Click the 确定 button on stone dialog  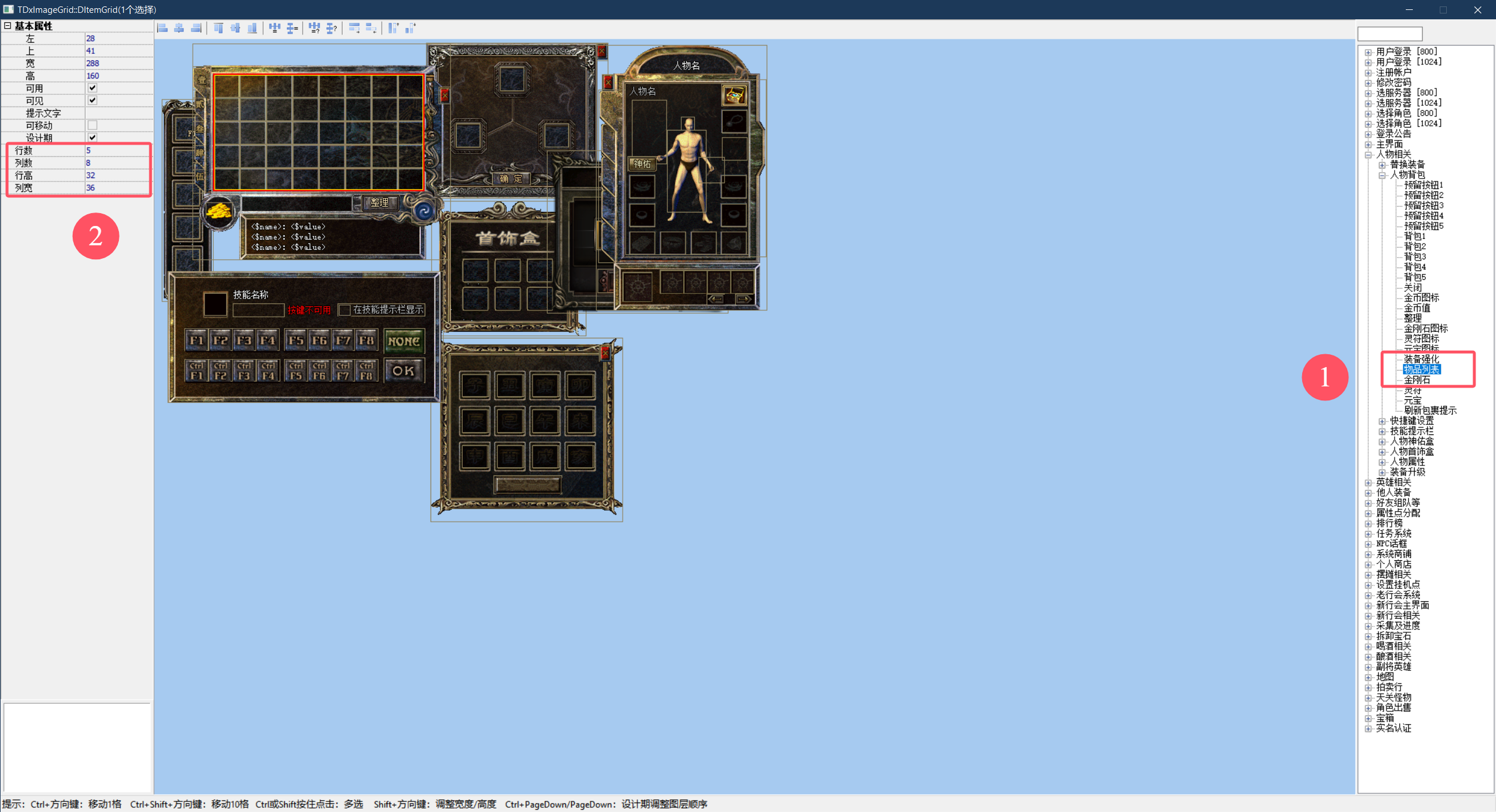(x=511, y=179)
